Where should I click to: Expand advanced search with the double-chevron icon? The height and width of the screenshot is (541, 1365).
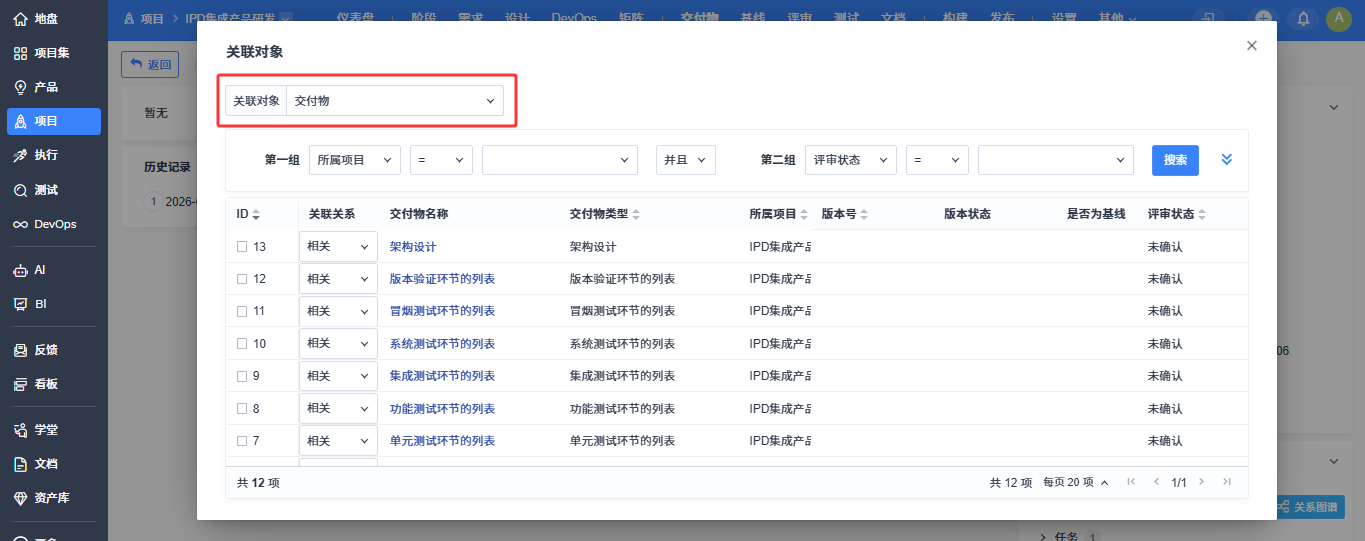(x=1227, y=160)
